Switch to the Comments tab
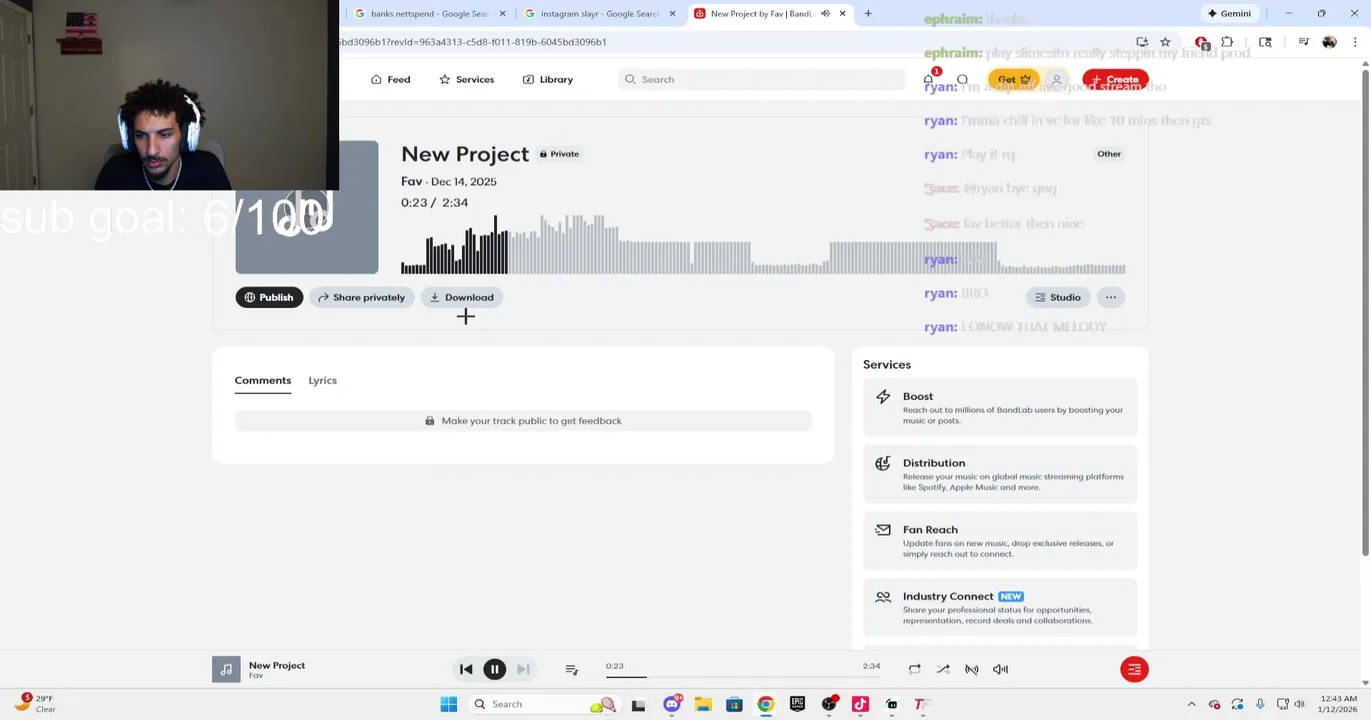This screenshot has width=1371, height=720. point(263,380)
